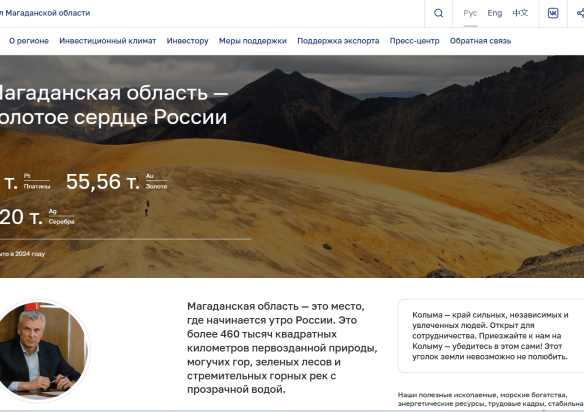
Task: Click the 'Серебра' Ag label
Action: (x=61, y=222)
